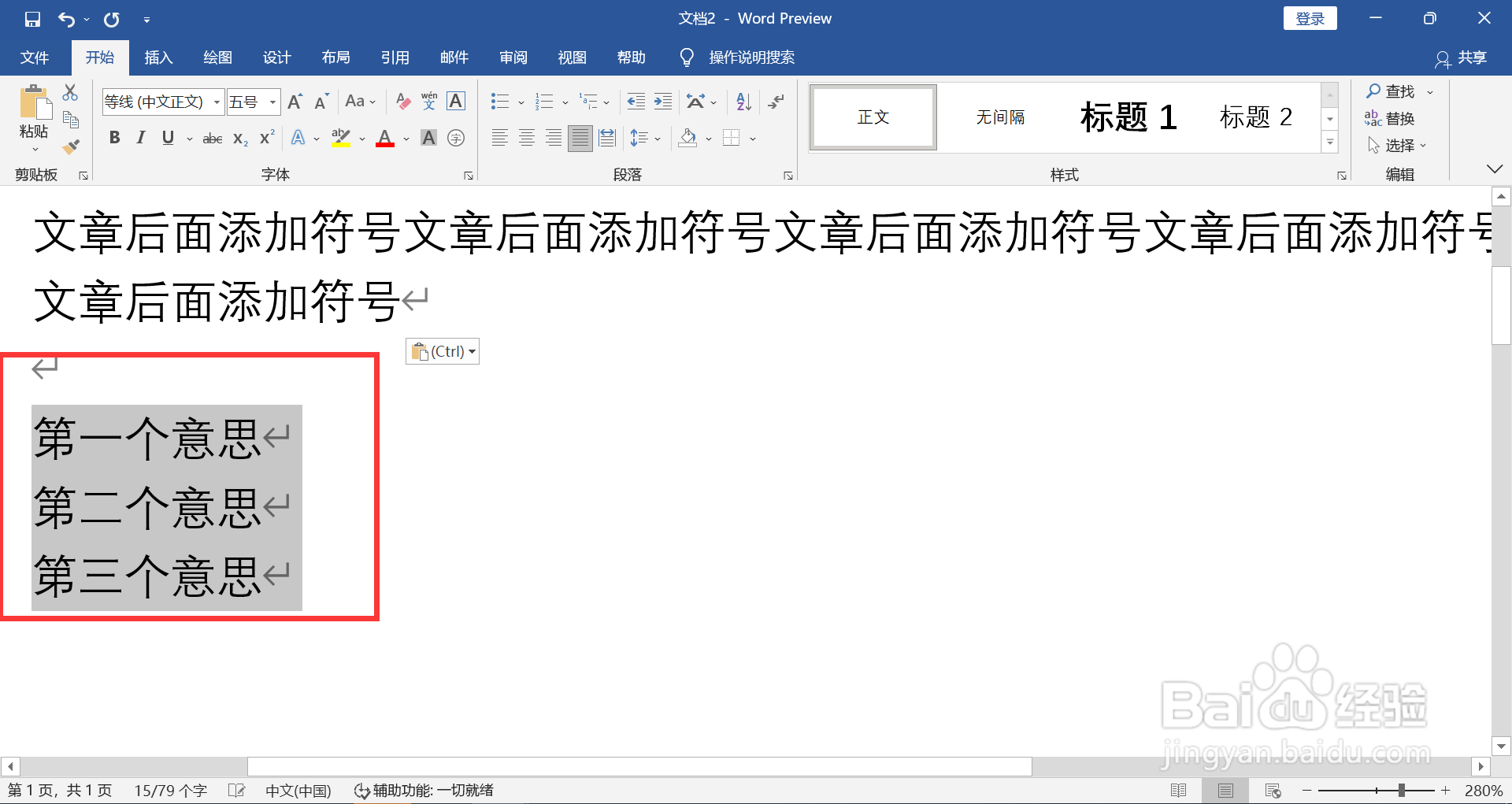Screen dimensions: 1512x804
Task: Insert enclosed character with the circled-character icon
Action: point(456,139)
